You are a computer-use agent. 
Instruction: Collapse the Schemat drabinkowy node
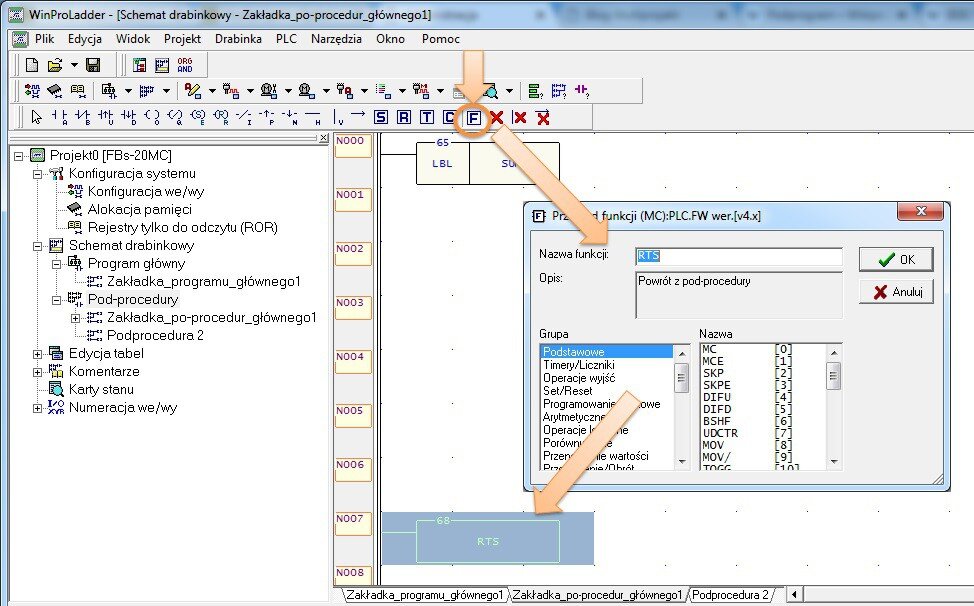coord(37,246)
